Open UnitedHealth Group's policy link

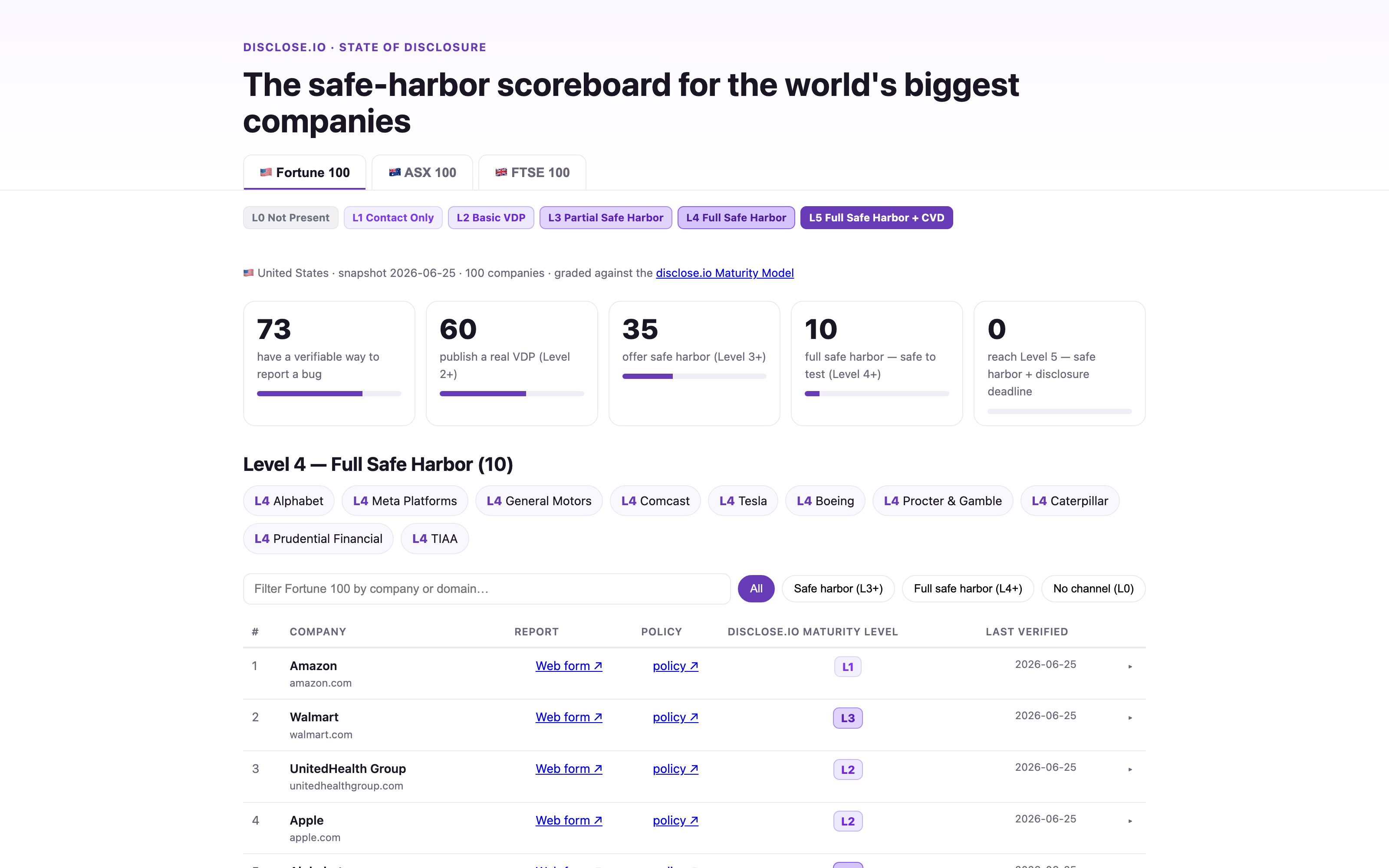coord(675,769)
